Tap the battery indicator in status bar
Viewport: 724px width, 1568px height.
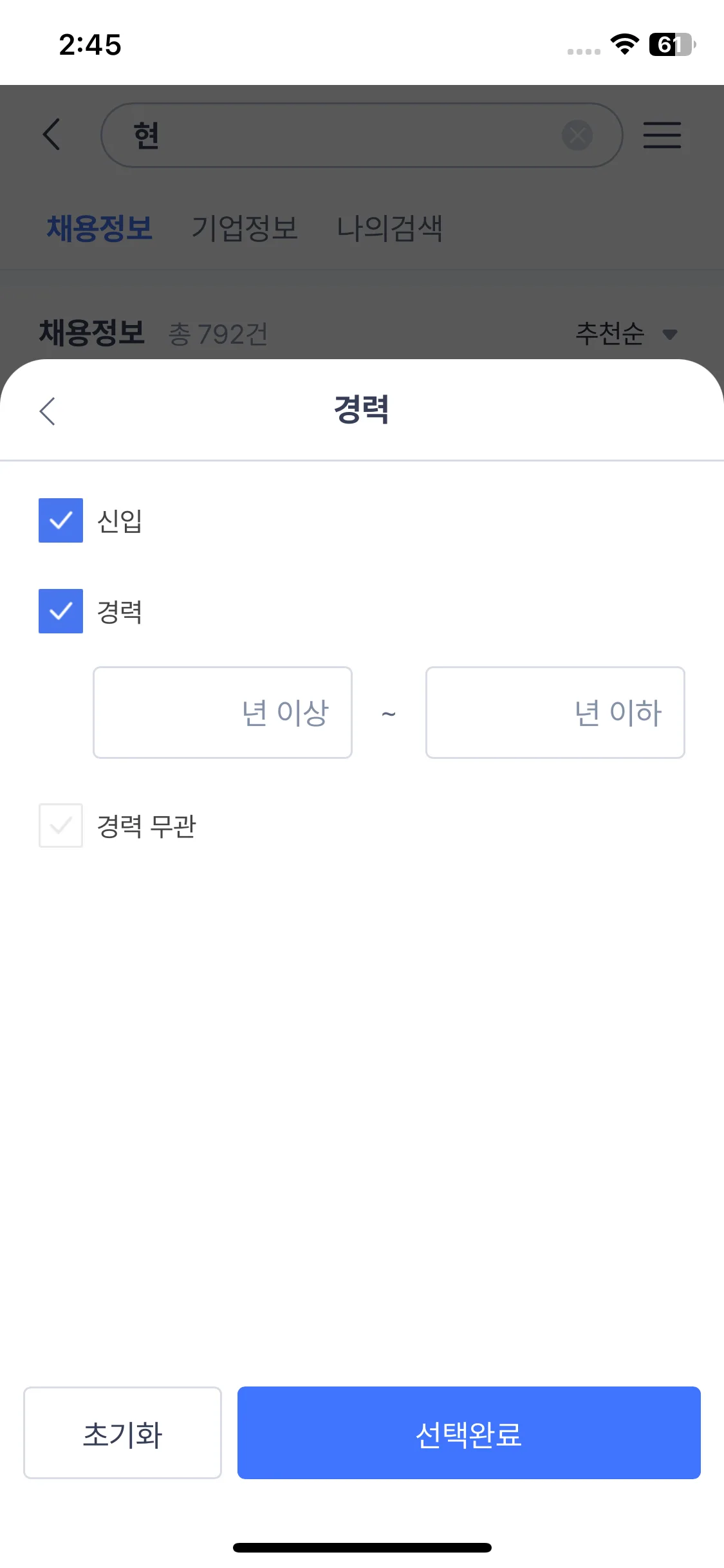point(671,44)
